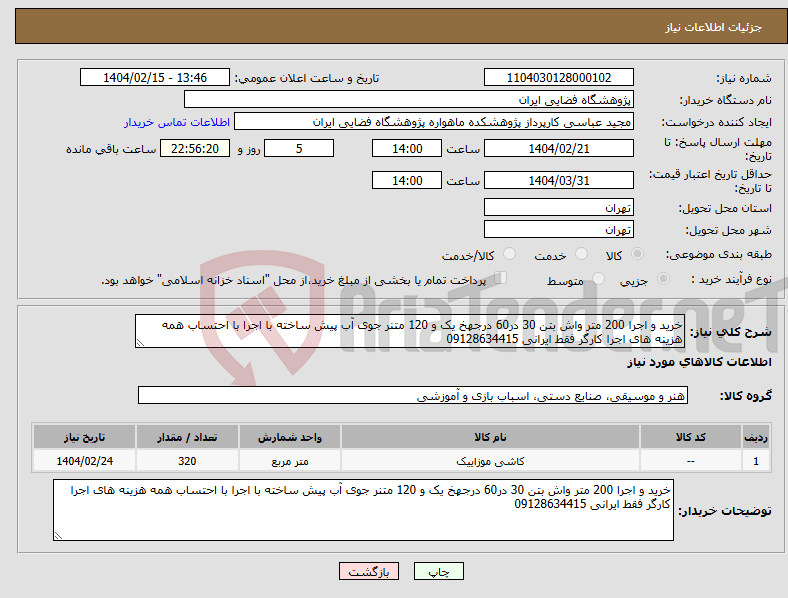This screenshot has width=788, height=598.
Task: Open the اطلاعات تماس خریدار link
Action: (177, 122)
